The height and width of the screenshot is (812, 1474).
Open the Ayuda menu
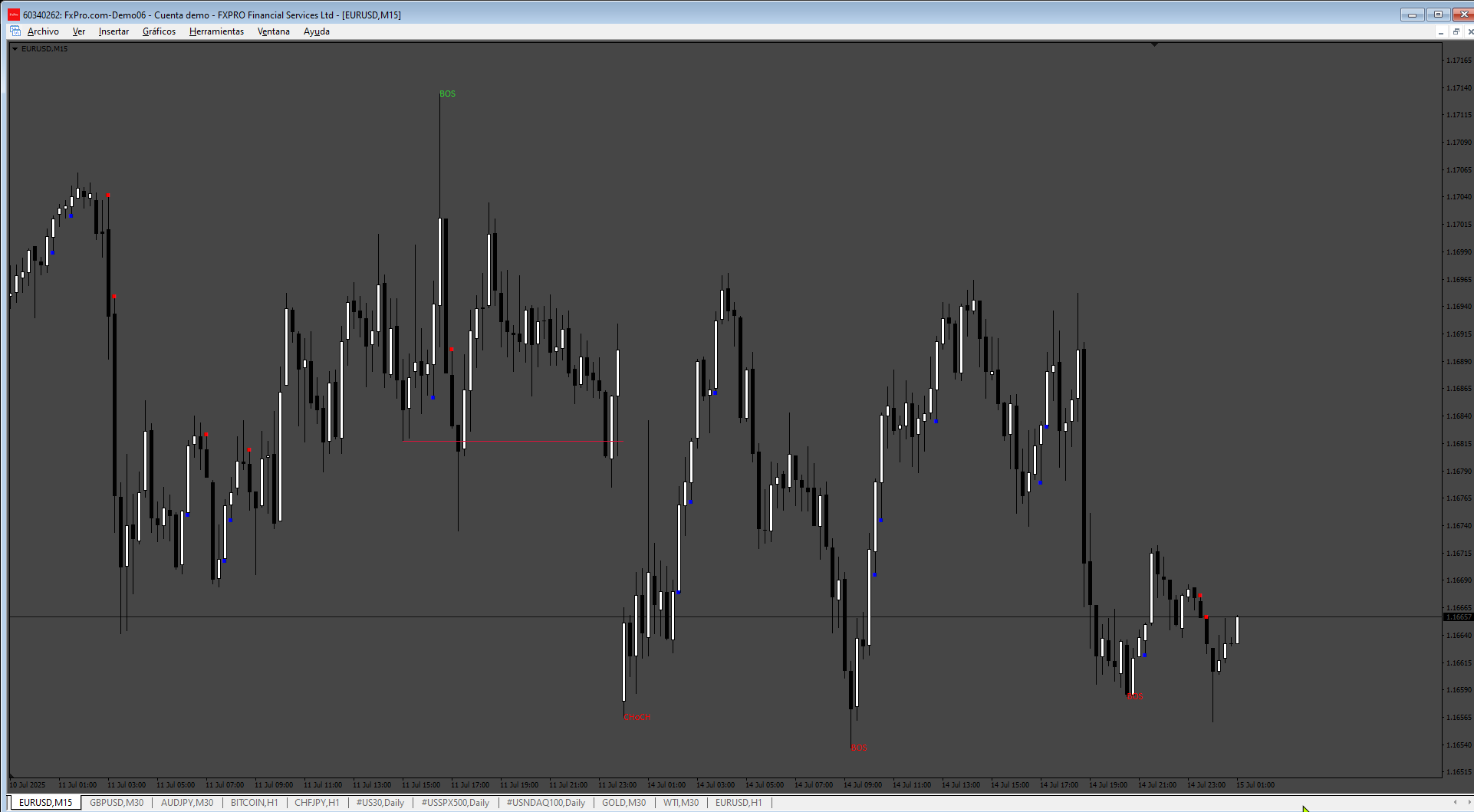coord(316,31)
